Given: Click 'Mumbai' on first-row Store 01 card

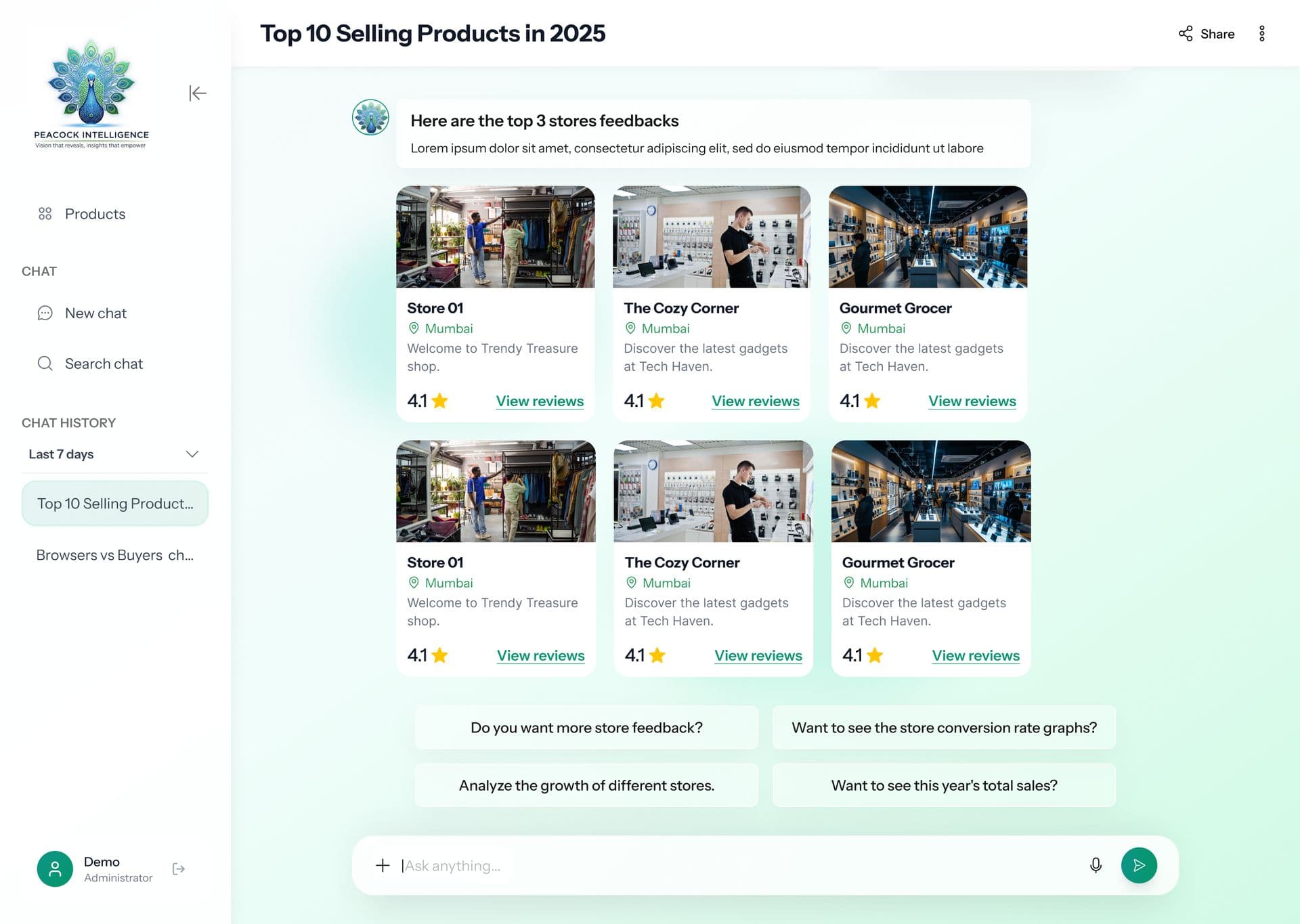Looking at the screenshot, I should (x=449, y=328).
